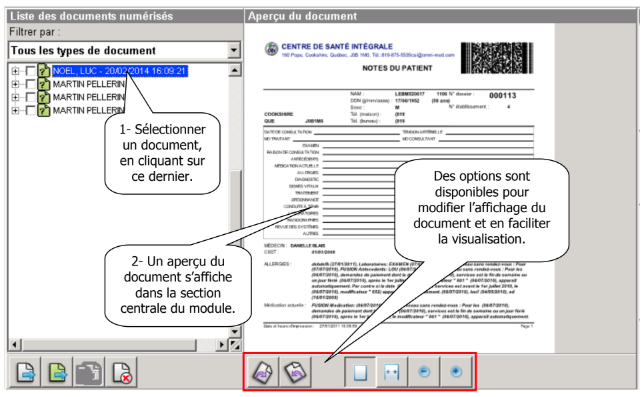Click the 'NOTES DU PATIENT' title in preview
The image size is (644, 397).
(397, 68)
